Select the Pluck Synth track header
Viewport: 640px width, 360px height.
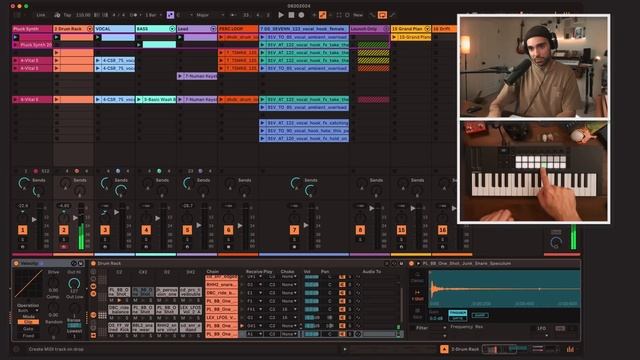32,29
